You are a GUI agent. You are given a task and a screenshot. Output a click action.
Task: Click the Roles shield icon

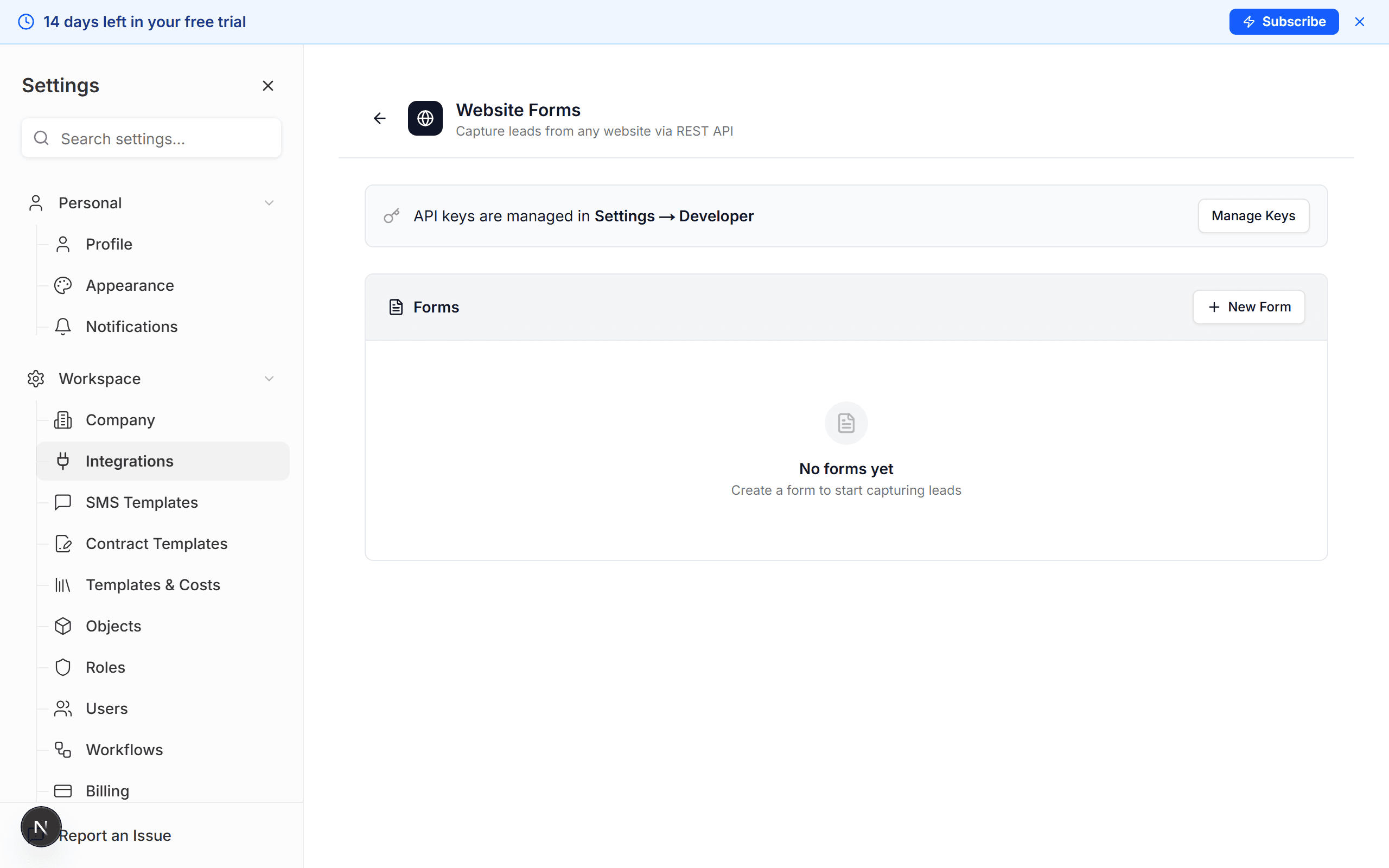click(62, 667)
